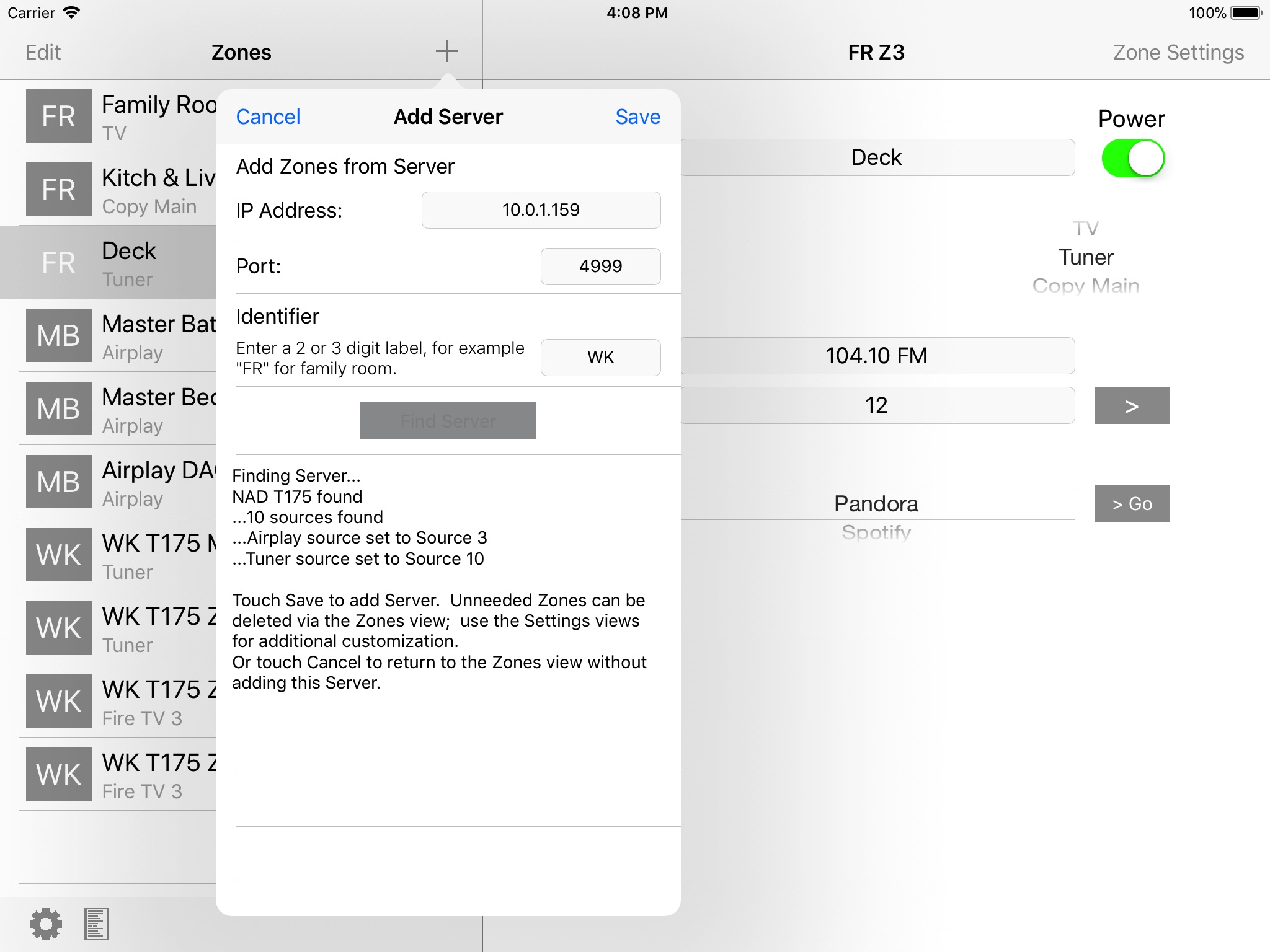Turn off the Power switch
Screen dimensions: 1270x952
pyautogui.click(x=1132, y=159)
